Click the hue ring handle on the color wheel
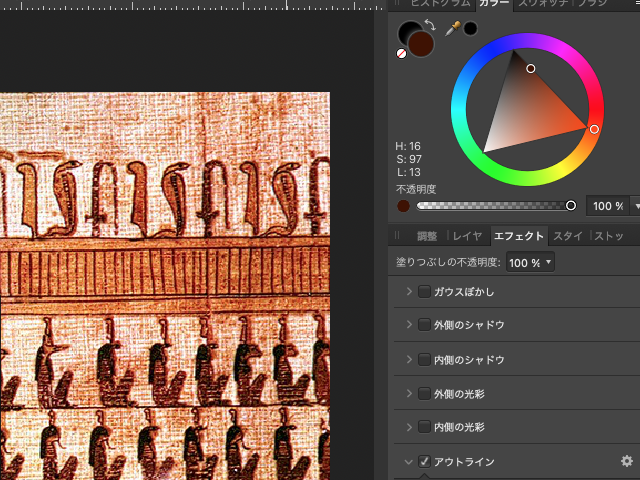Image resolution: width=640 pixels, height=480 pixels. [x=594, y=129]
